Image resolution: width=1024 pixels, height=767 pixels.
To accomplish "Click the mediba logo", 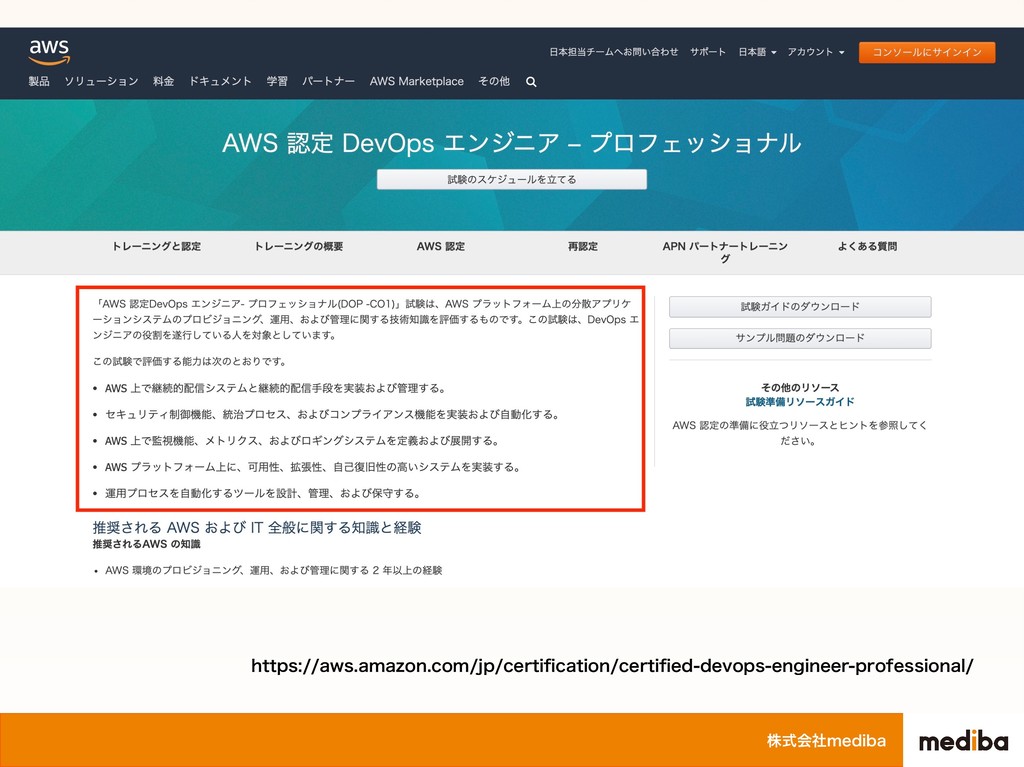I will [963, 741].
